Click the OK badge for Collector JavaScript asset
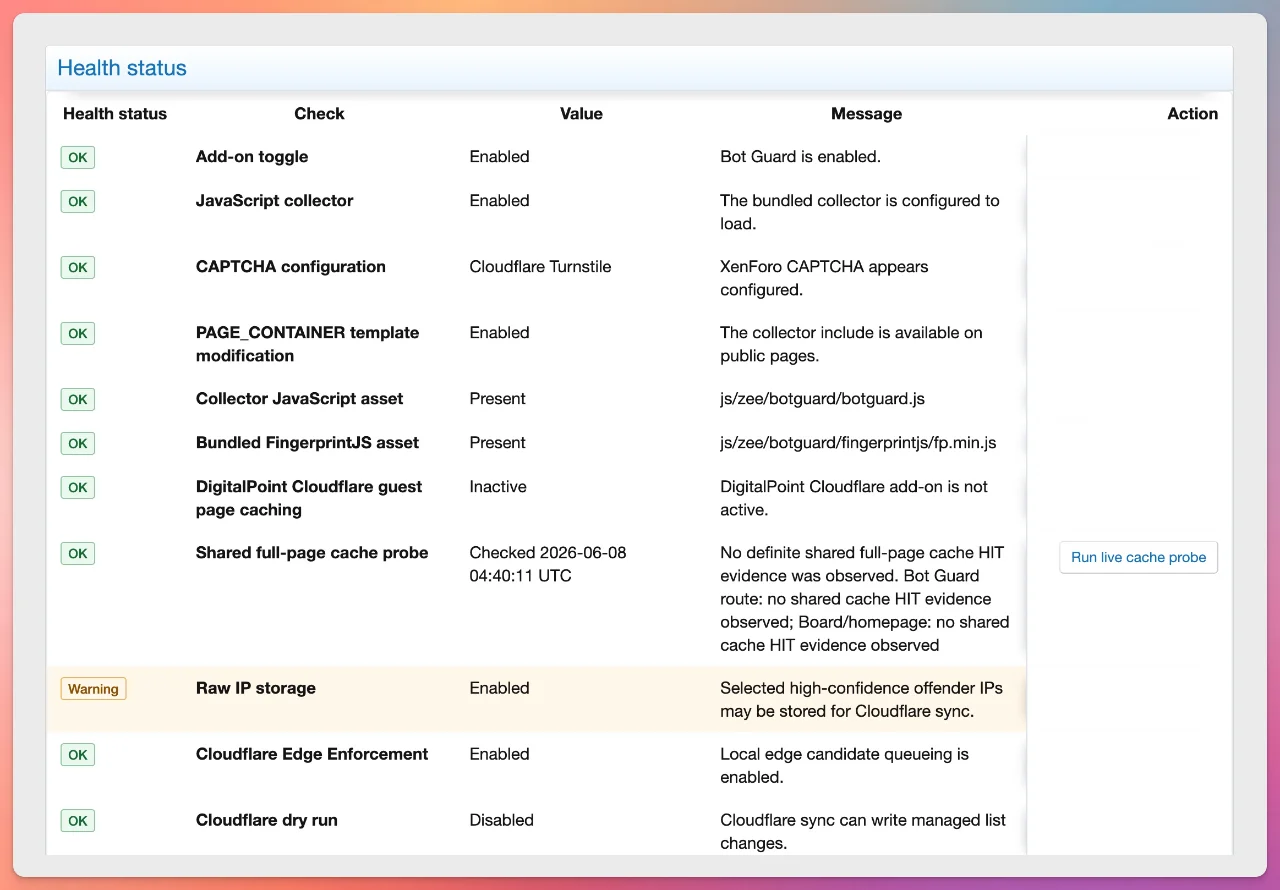Image resolution: width=1280 pixels, height=890 pixels. click(x=78, y=399)
